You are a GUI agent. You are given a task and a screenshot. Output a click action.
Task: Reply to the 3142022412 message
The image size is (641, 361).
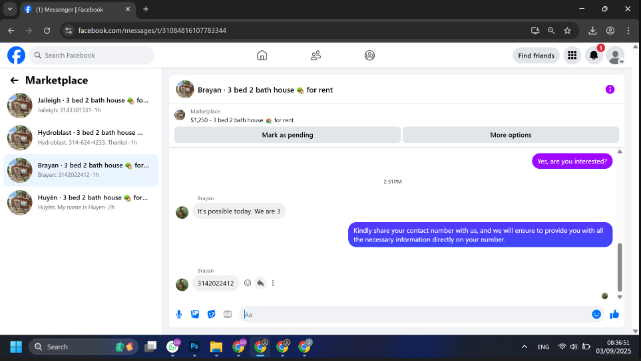[x=260, y=283]
